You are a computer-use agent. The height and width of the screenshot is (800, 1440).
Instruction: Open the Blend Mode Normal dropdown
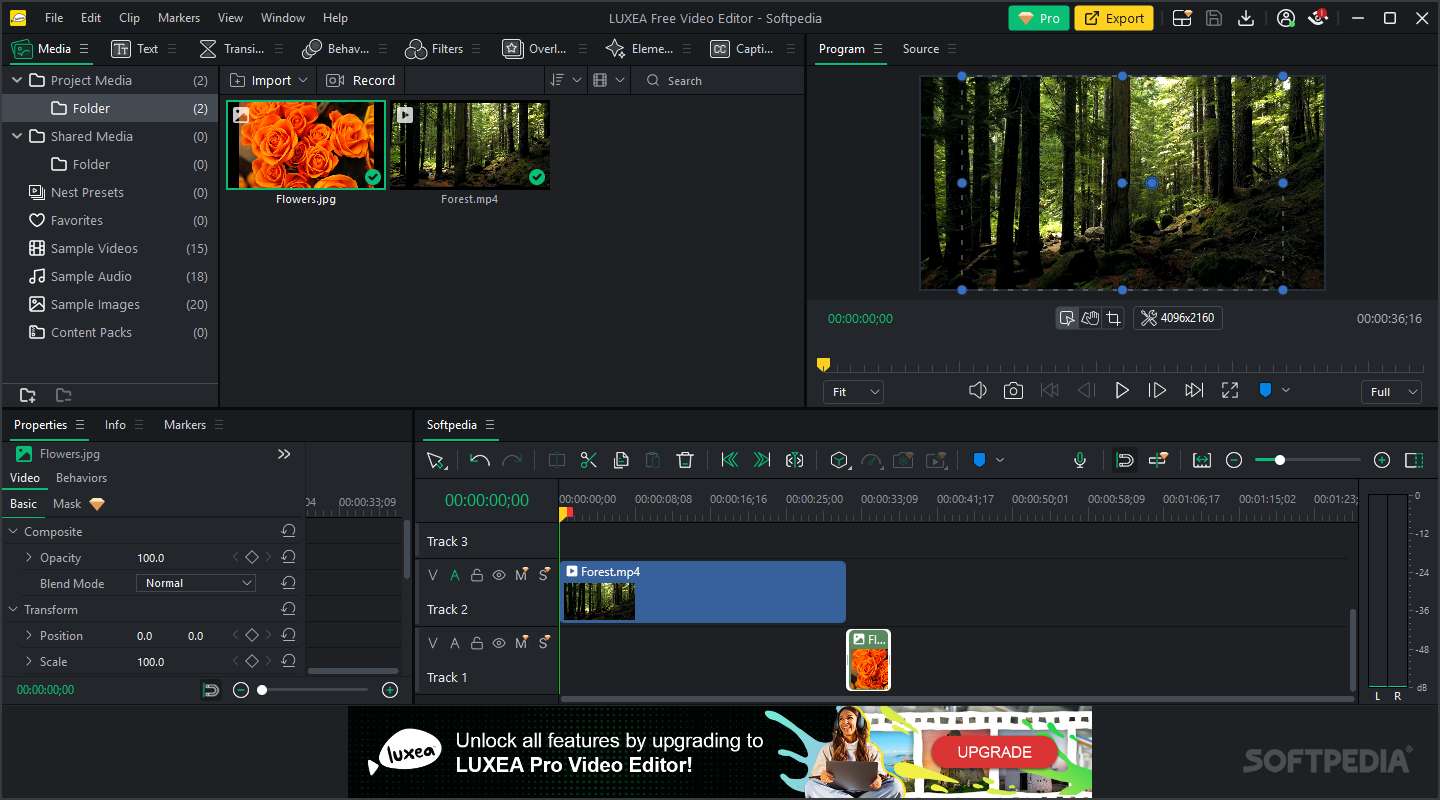[x=196, y=583]
